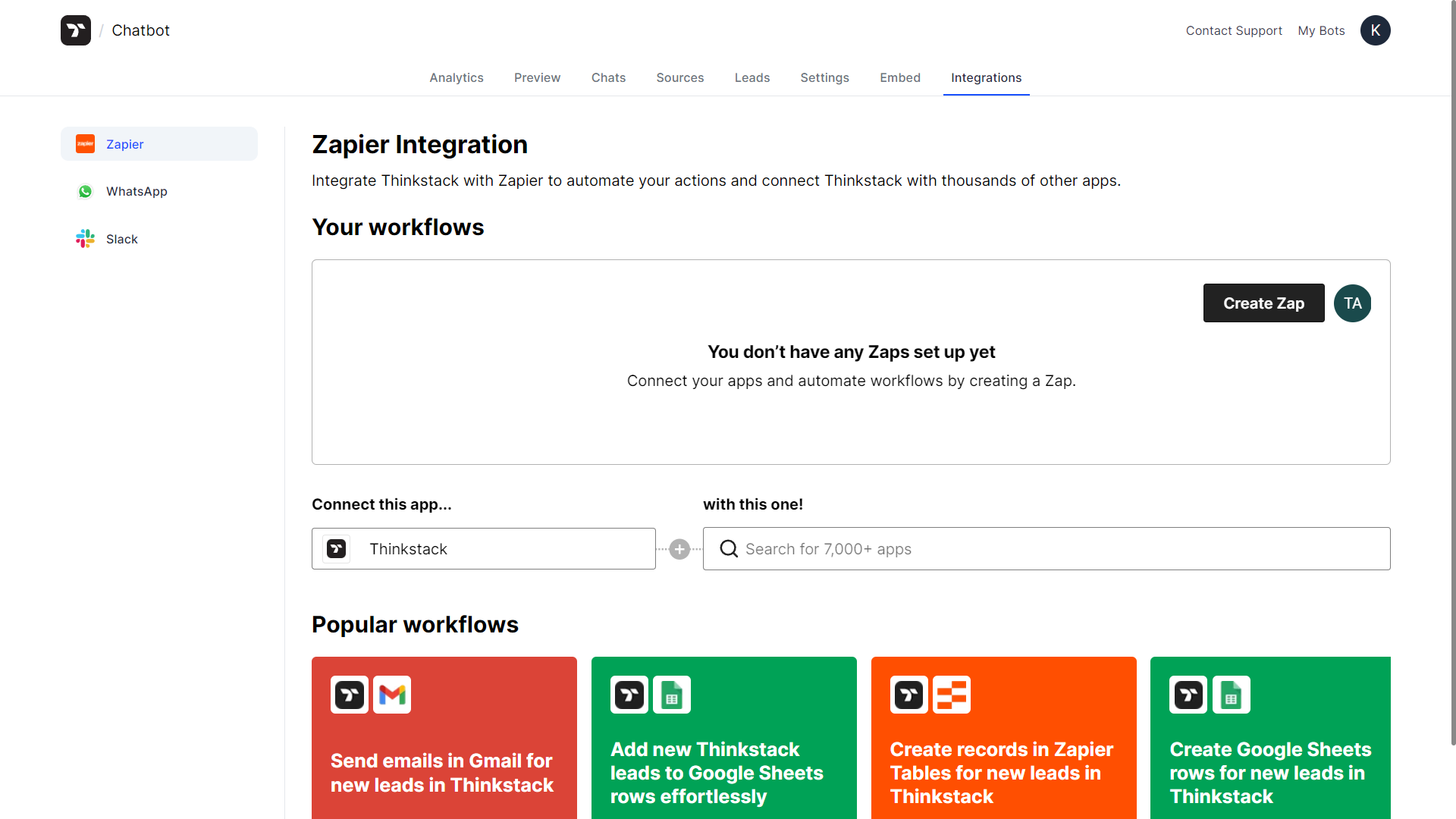
Task: Click the page vertical scrollbar
Action: point(1453,373)
